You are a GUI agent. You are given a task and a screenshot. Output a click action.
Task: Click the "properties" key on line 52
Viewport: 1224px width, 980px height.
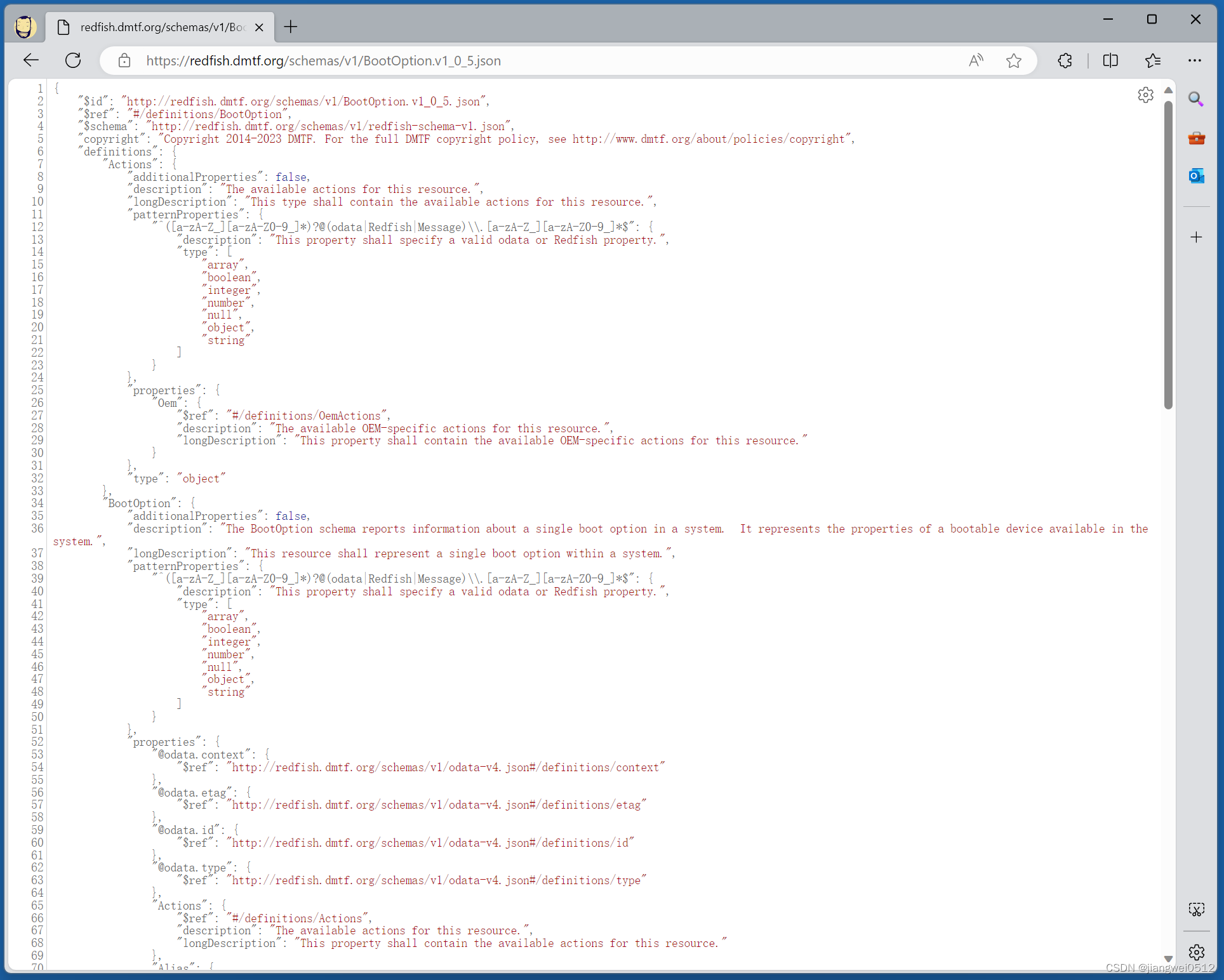click(x=164, y=742)
